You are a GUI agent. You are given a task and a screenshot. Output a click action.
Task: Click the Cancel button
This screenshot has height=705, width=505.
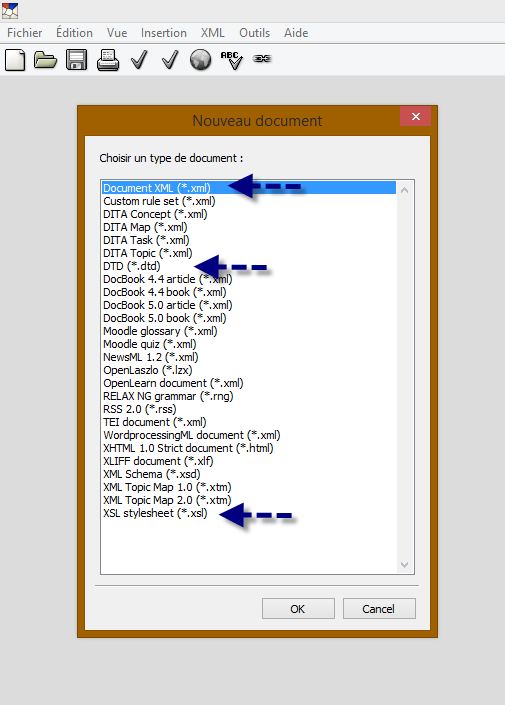(x=379, y=609)
